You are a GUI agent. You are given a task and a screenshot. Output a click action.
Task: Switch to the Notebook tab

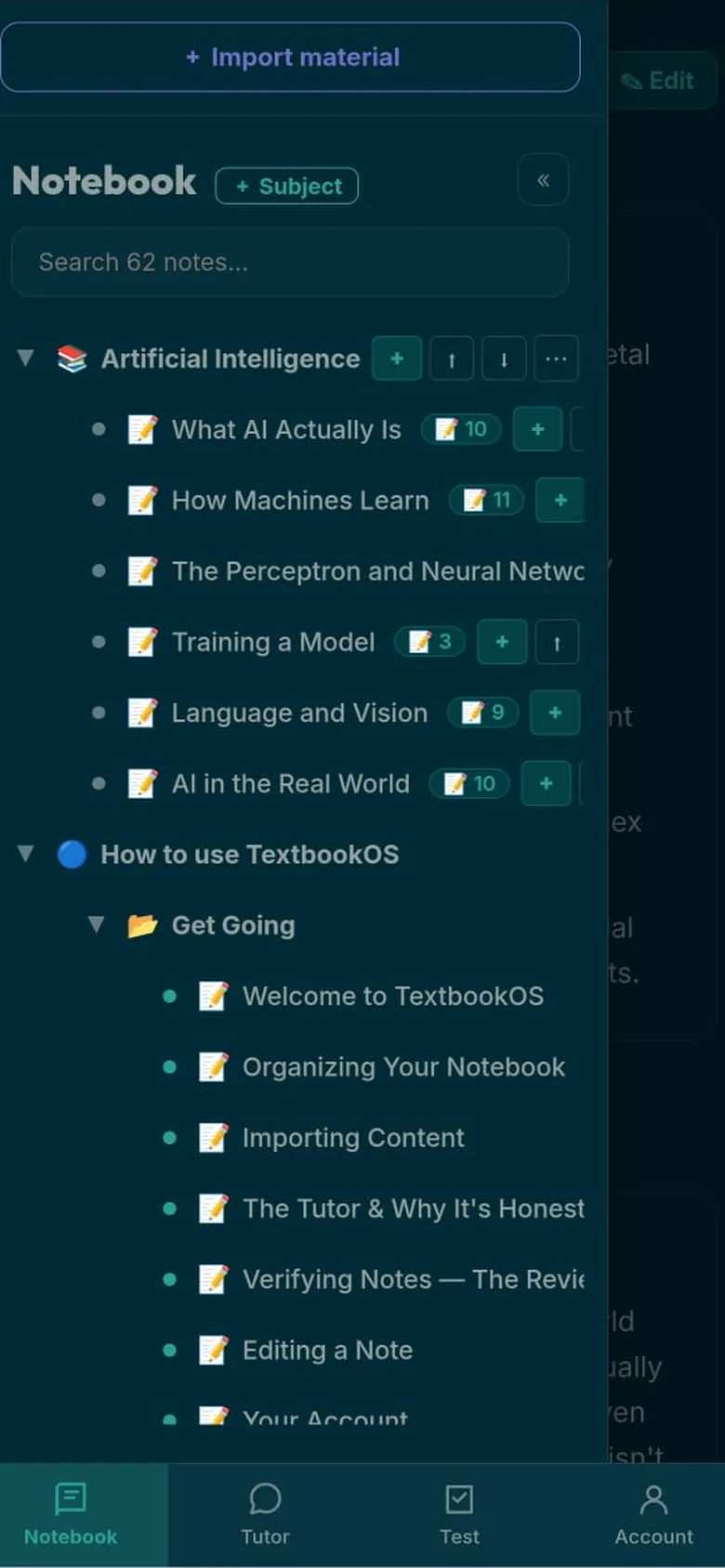click(71, 1515)
